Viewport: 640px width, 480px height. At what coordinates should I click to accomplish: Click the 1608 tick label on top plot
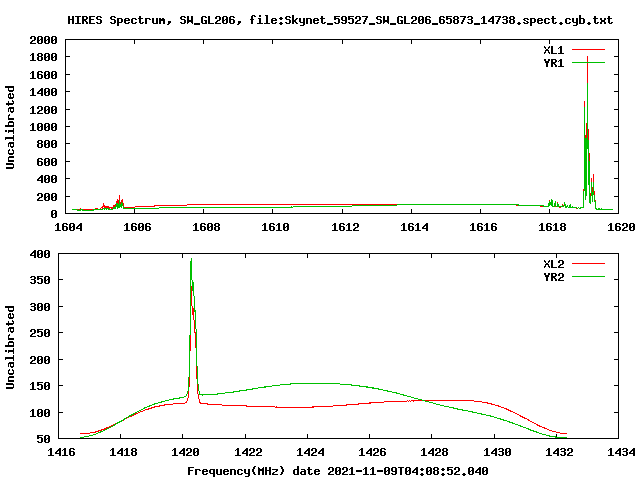(x=206, y=227)
